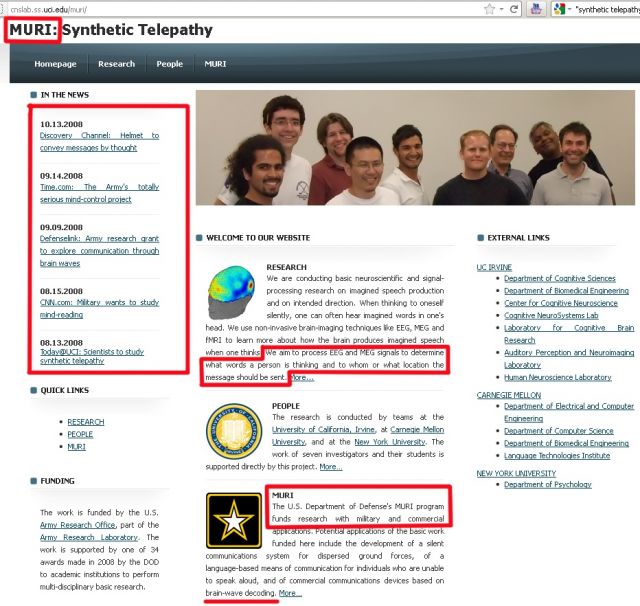This screenshot has height=606, width=640.
Task: Open Laboratory for Cognitive Brain Research link
Action: pyautogui.click(x=569, y=334)
